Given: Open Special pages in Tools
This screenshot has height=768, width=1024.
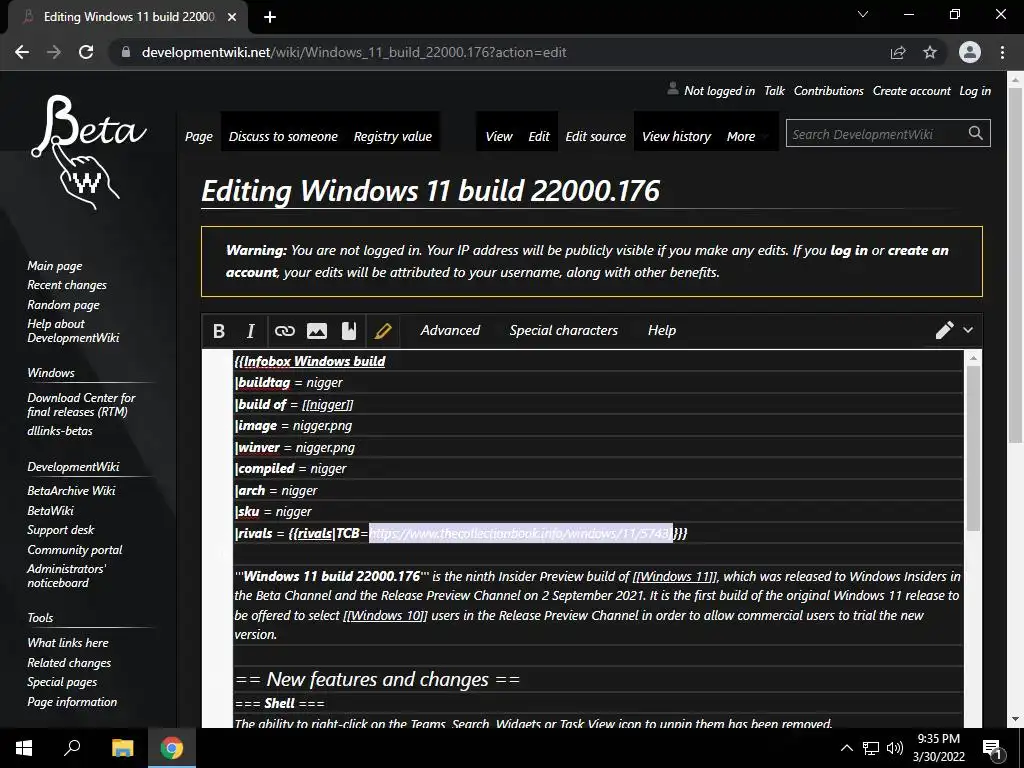Looking at the screenshot, I should coord(62,682).
